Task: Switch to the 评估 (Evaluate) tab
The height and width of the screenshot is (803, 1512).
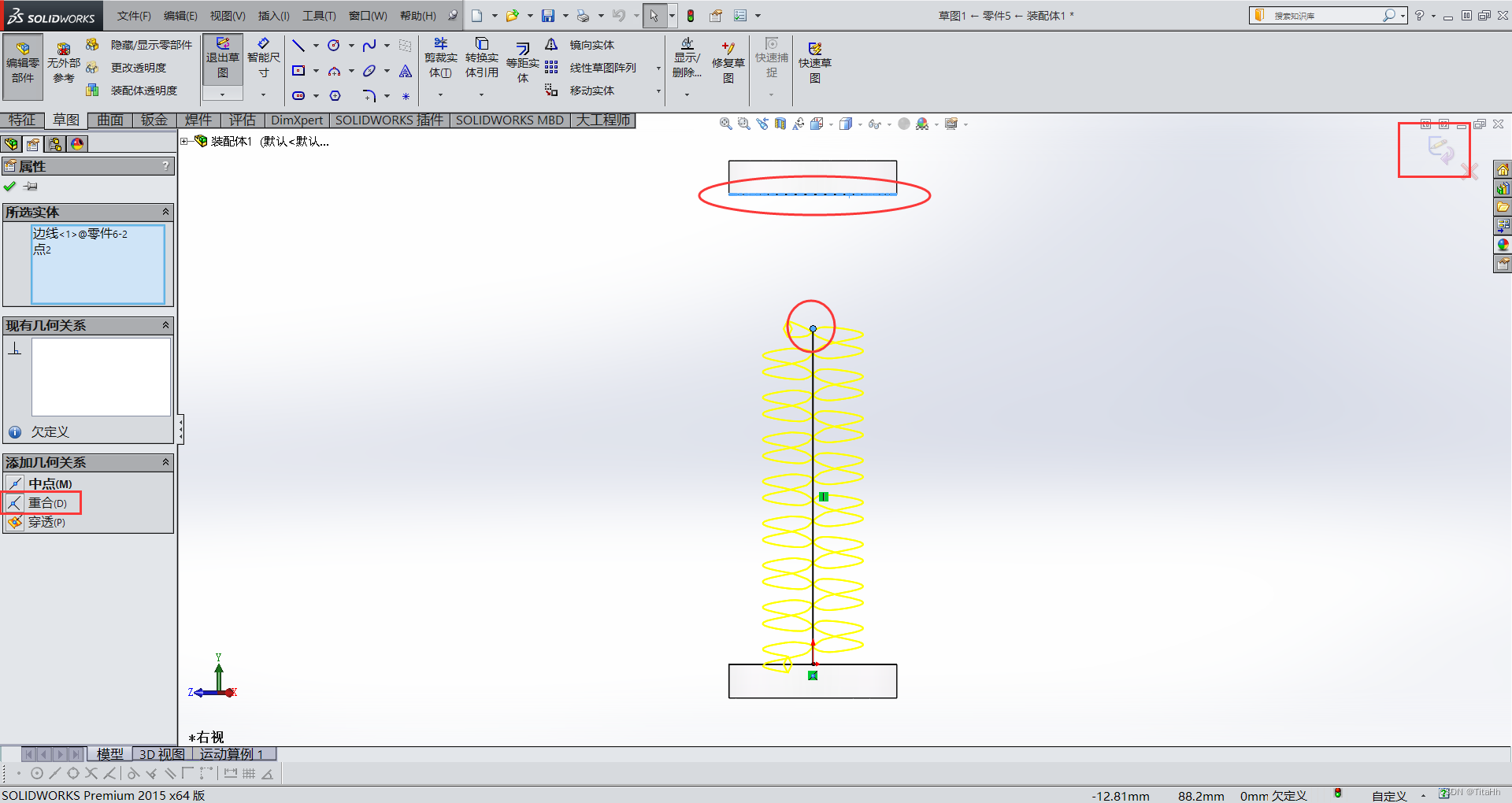Action: (x=243, y=120)
